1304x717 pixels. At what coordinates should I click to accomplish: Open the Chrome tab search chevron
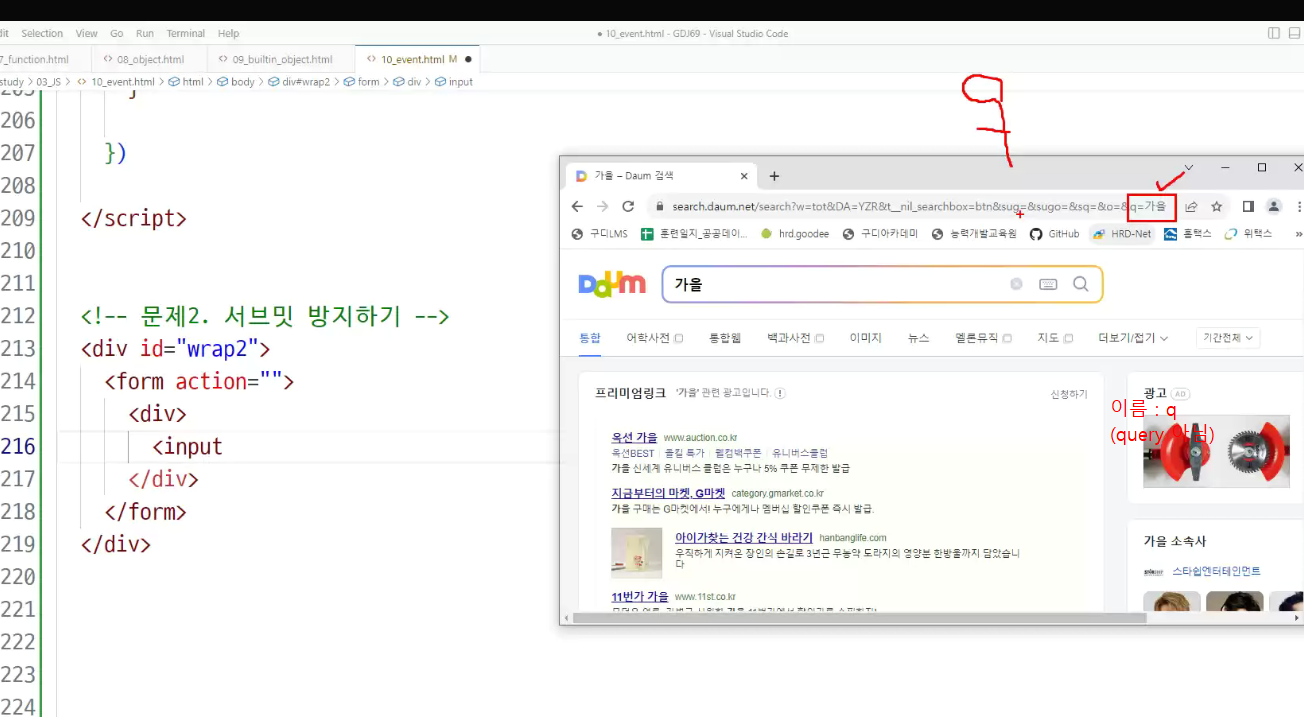tap(1188, 168)
